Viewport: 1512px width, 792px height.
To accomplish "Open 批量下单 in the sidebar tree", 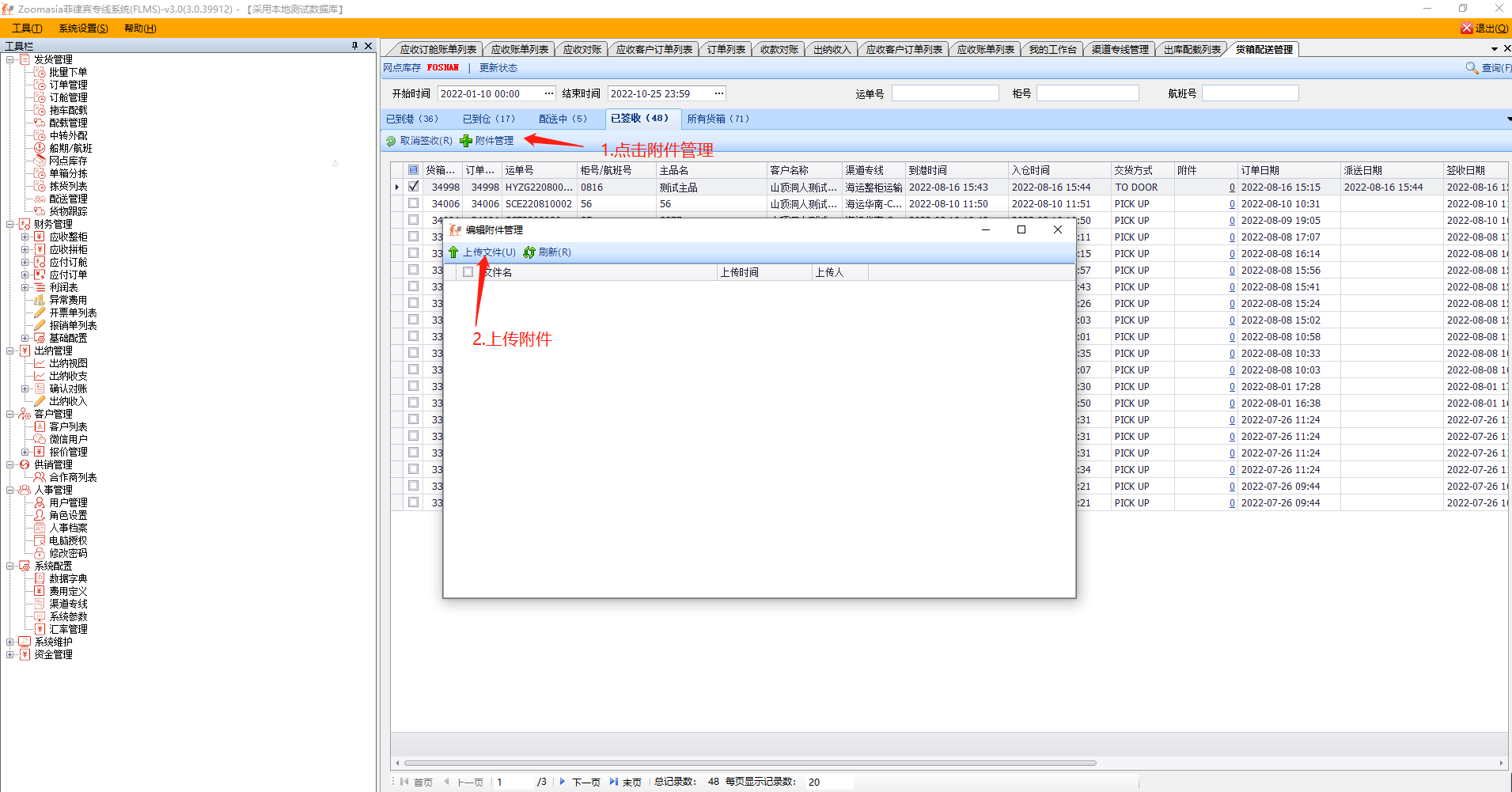I will 68,72.
